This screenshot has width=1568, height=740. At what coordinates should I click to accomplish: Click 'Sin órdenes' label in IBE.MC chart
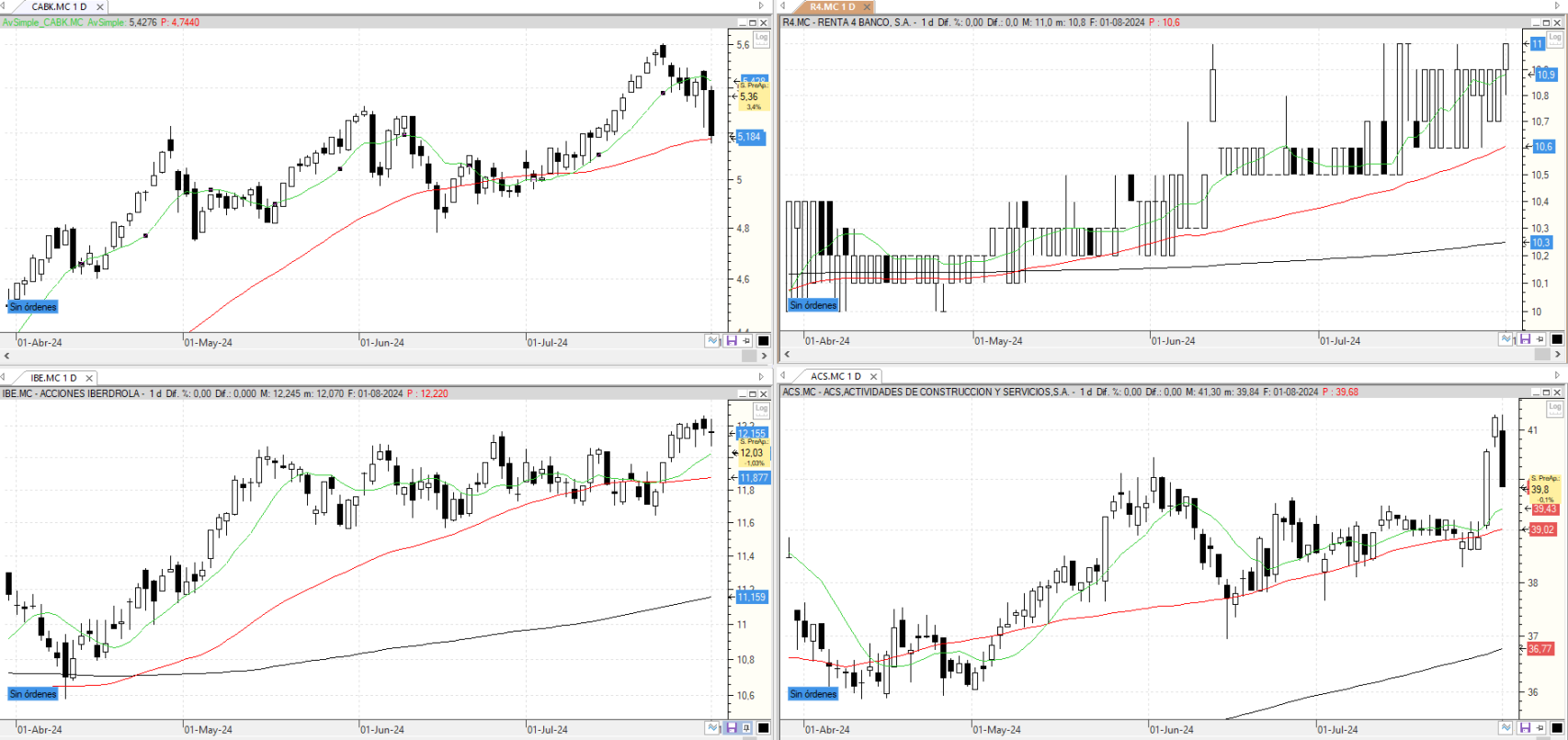(33, 694)
